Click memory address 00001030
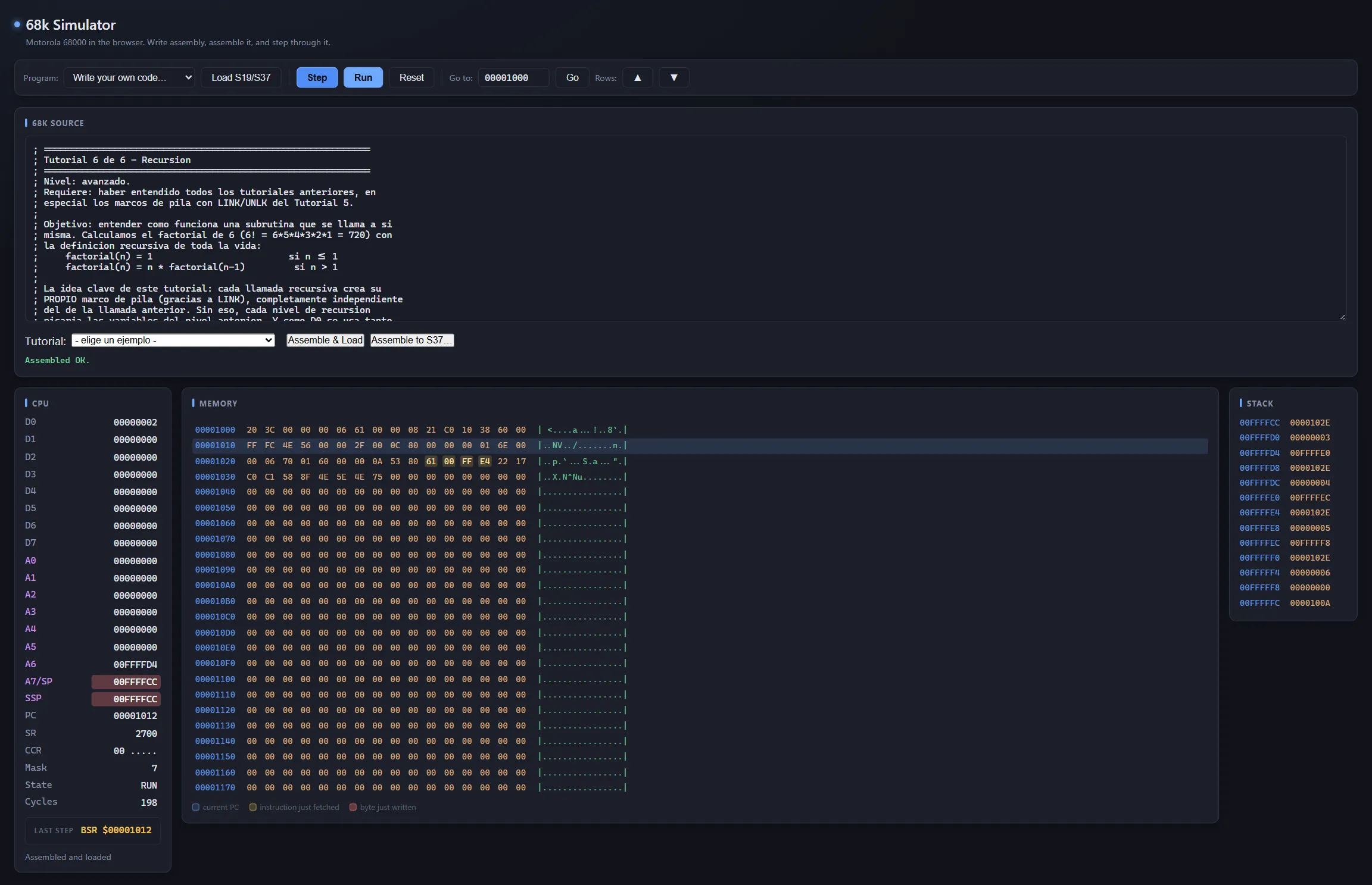This screenshot has height=885, width=1372. point(215,477)
